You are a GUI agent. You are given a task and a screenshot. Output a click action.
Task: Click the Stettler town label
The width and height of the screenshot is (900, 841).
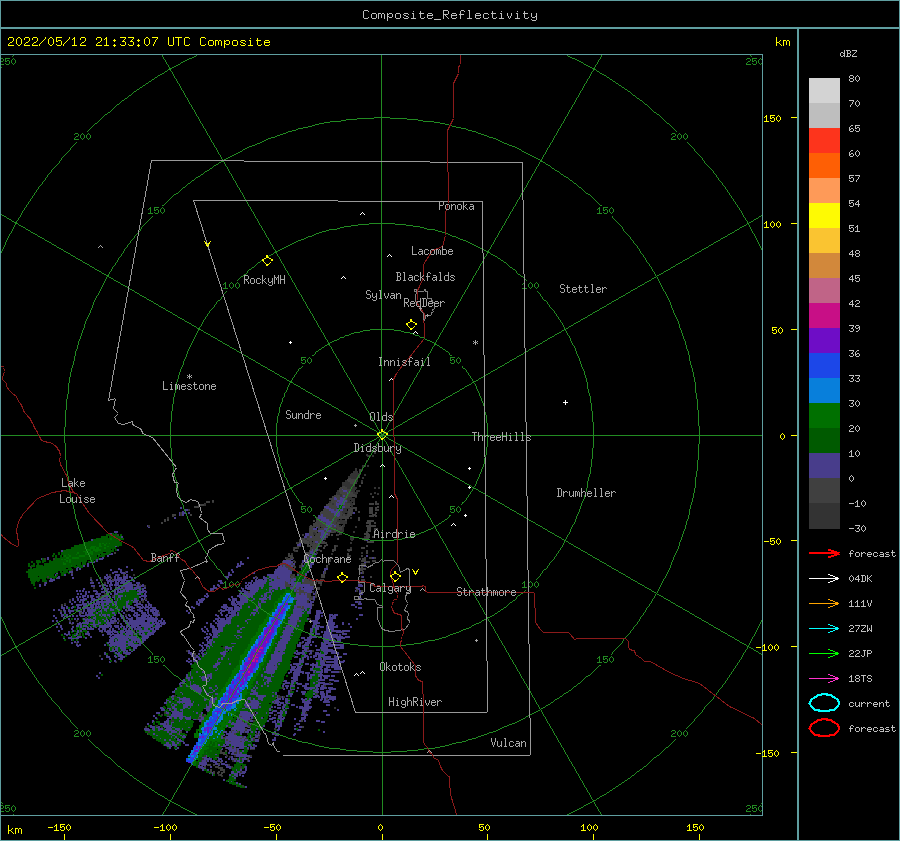coord(583,289)
